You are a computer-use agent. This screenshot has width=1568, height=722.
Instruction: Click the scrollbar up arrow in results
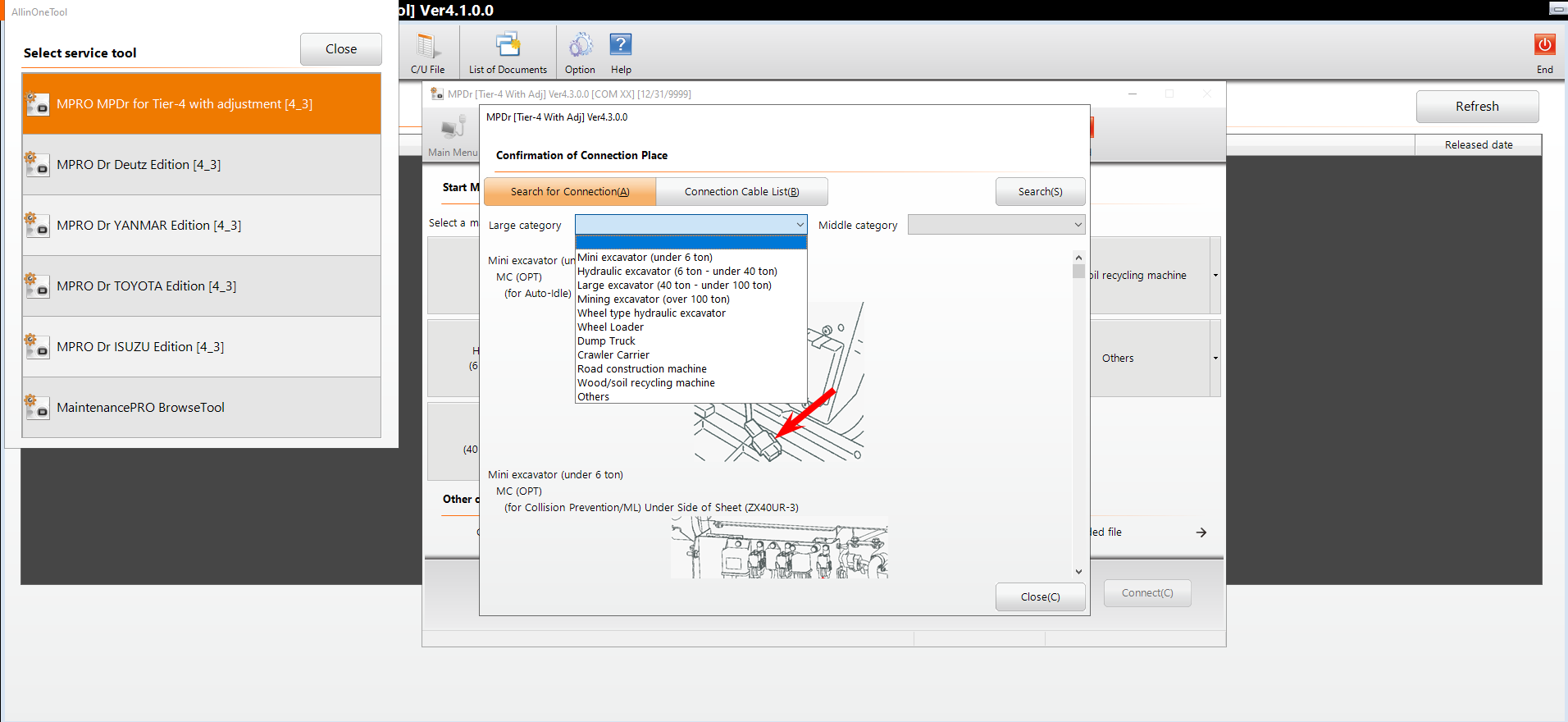point(1078,258)
